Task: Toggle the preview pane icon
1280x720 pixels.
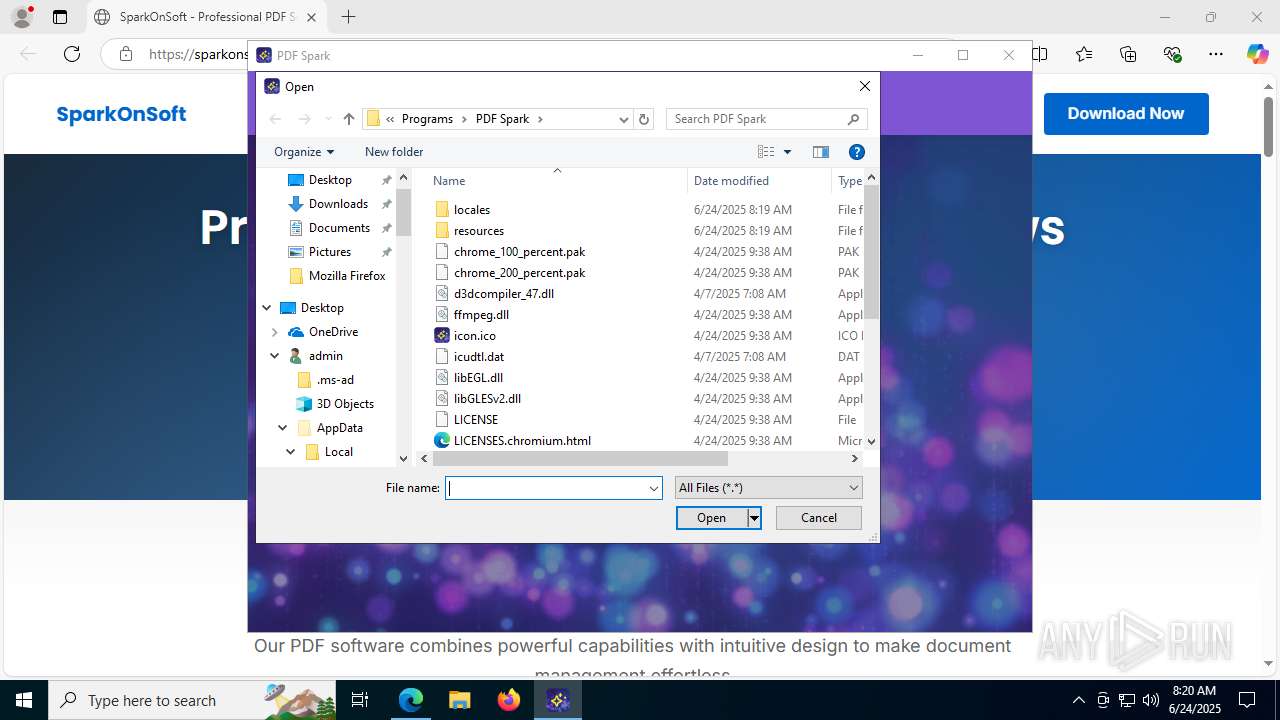Action: coord(821,152)
